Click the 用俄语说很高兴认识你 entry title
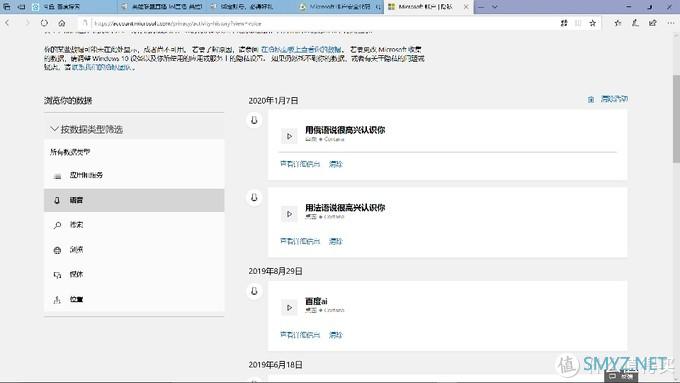Viewport: 680px width, 383px height. click(345, 130)
